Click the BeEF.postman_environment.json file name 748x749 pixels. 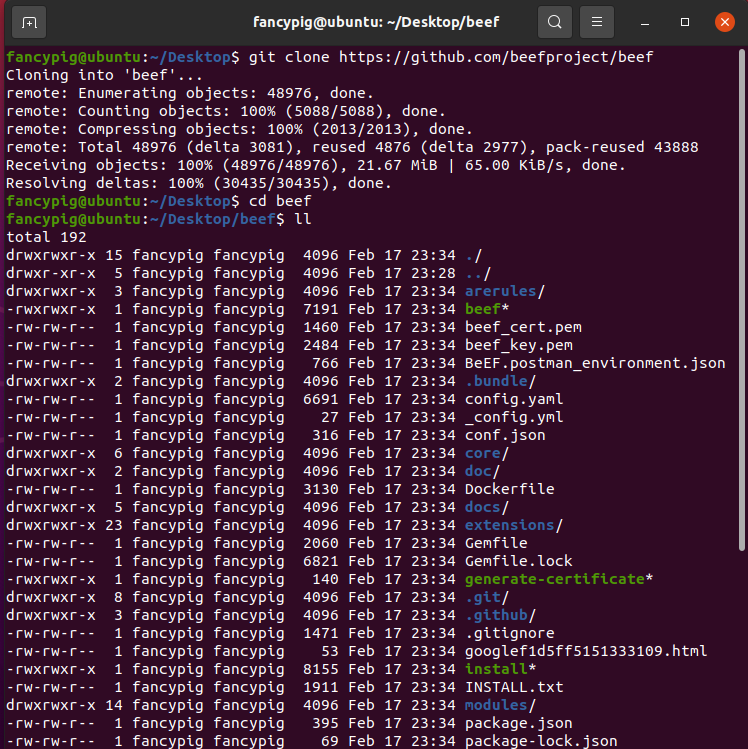(595, 363)
